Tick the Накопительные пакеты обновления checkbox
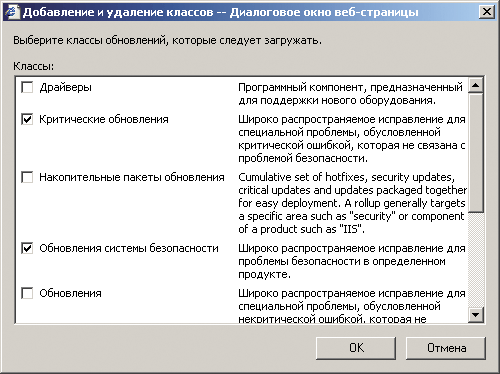The width and height of the screenshot is (500, 374). pyautogui.click(x=27, y=177)
